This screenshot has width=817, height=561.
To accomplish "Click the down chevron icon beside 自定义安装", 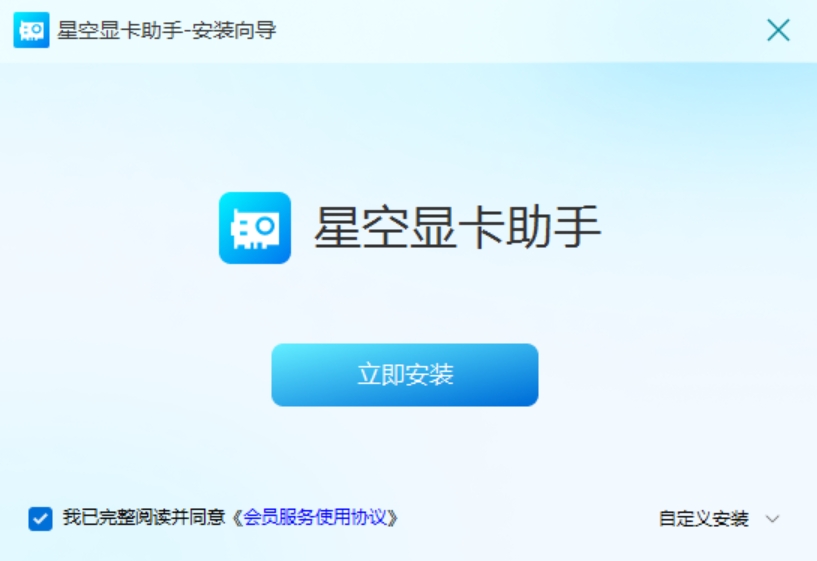I will (x=772, y=519).
